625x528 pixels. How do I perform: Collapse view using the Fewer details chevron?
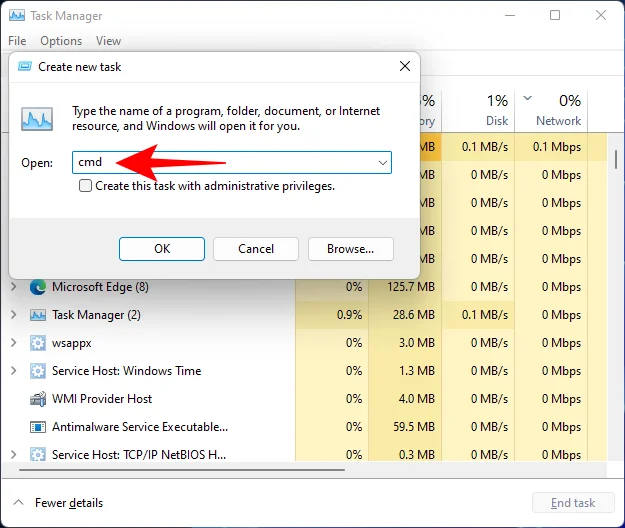(18, 502)
